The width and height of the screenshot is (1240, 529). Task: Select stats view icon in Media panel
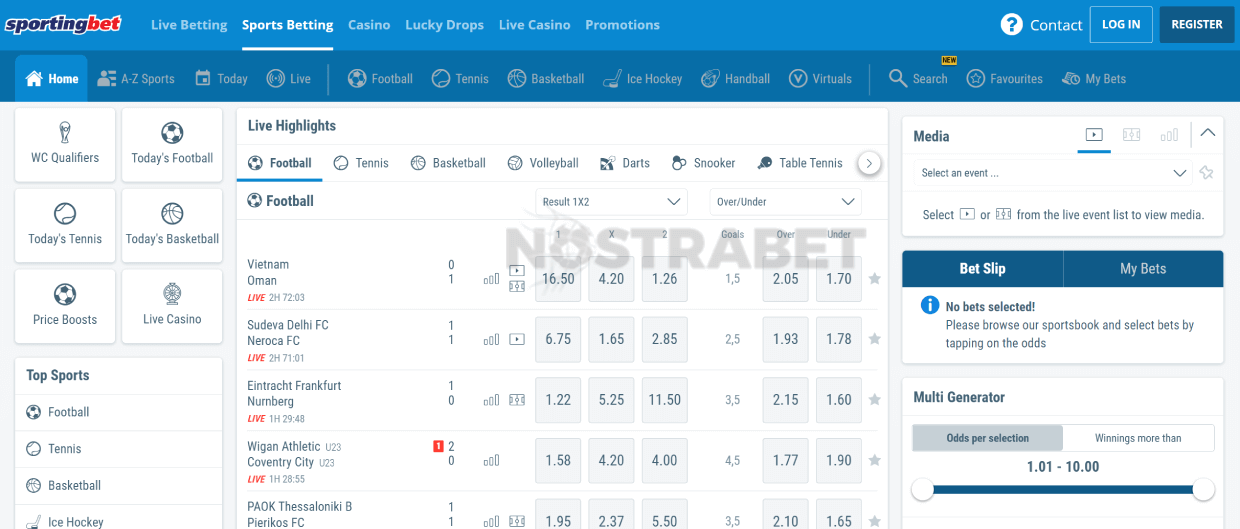tap(1169, 134)
